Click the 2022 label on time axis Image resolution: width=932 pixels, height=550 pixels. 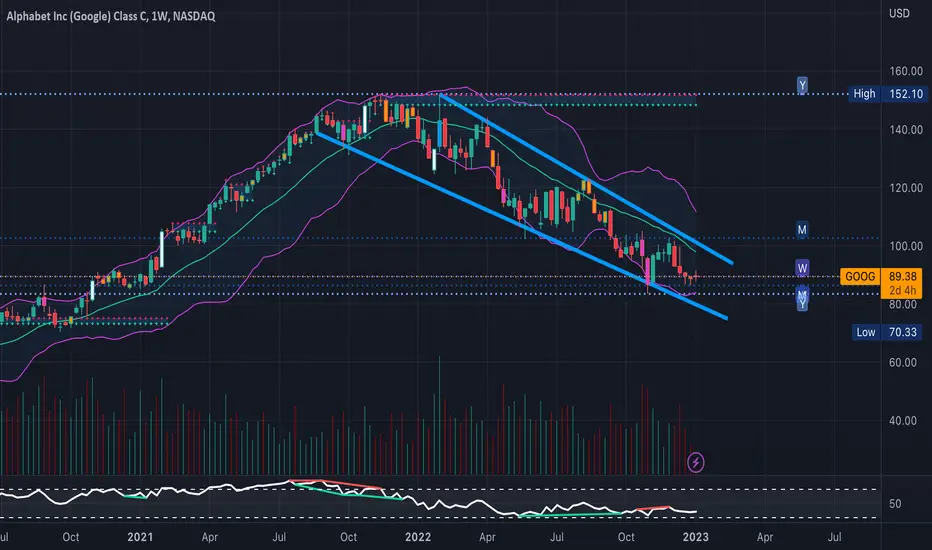pyautogui.click(x=418, y=537)
